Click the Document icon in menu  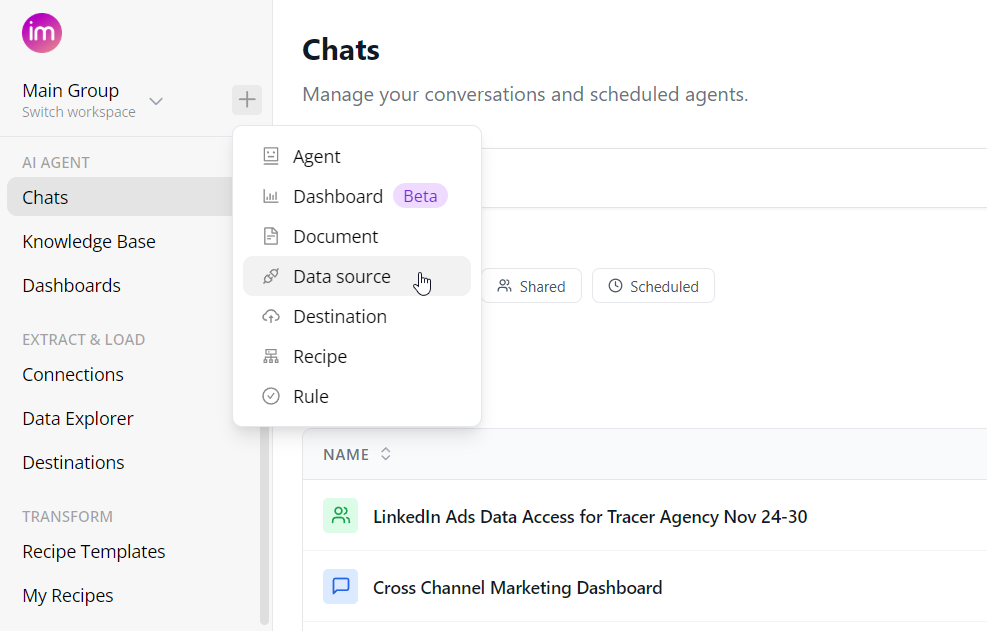(x=271, y=237)
